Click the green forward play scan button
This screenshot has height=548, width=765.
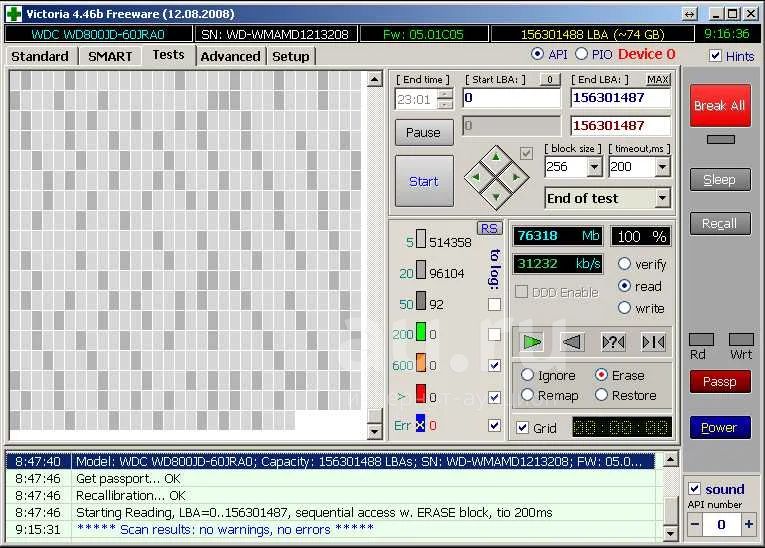click(x=532, y=342)
